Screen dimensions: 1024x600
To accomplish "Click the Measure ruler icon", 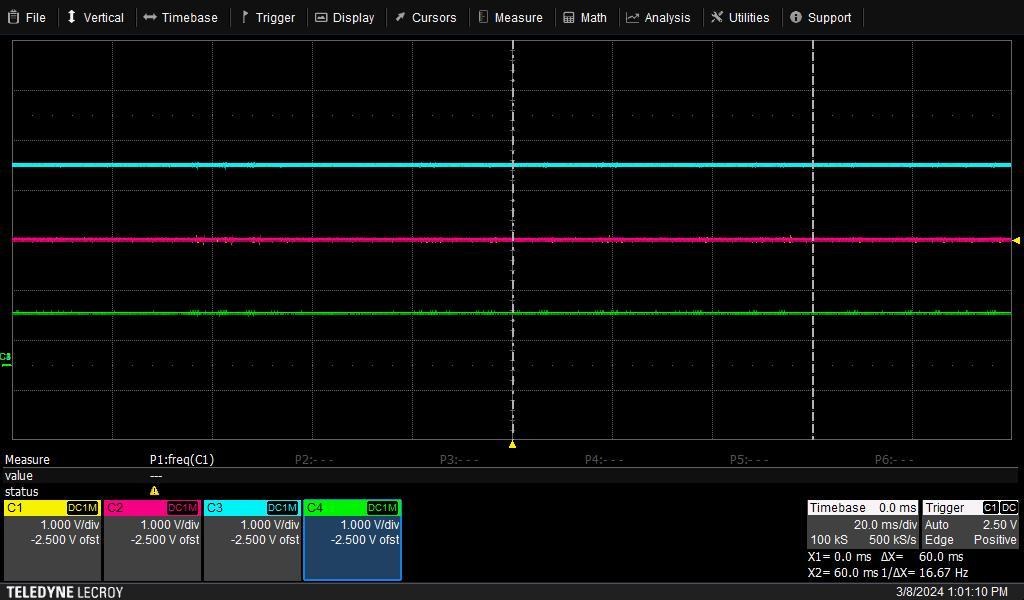I will pyautogui.click(x=483, y=17).
